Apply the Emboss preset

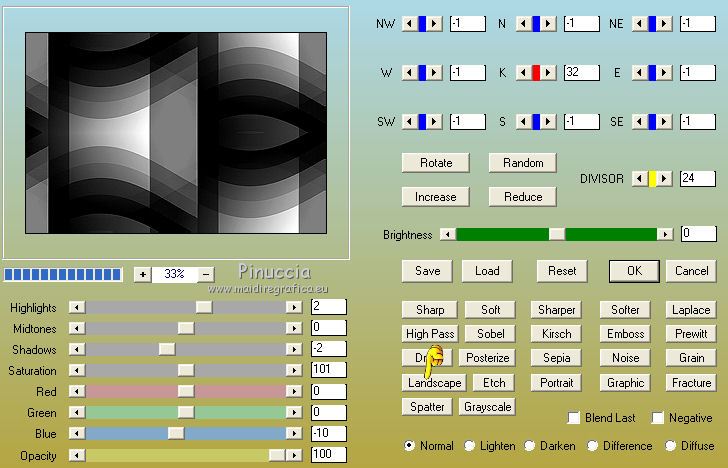coord(625,334)
